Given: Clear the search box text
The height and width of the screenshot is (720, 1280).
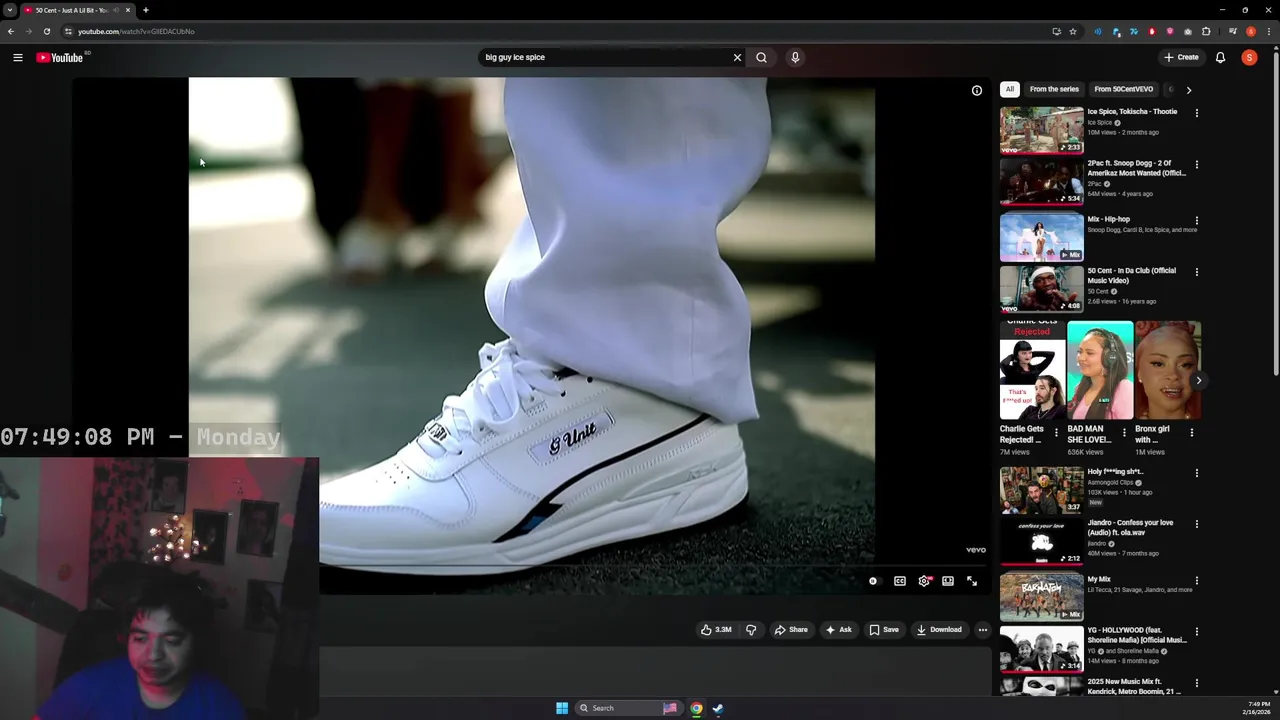Looking at the screenshot, I should 737,57.
